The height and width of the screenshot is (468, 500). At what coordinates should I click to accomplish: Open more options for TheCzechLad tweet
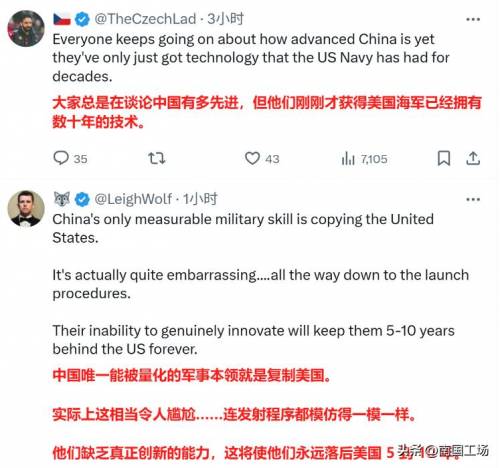pos(473,19)
